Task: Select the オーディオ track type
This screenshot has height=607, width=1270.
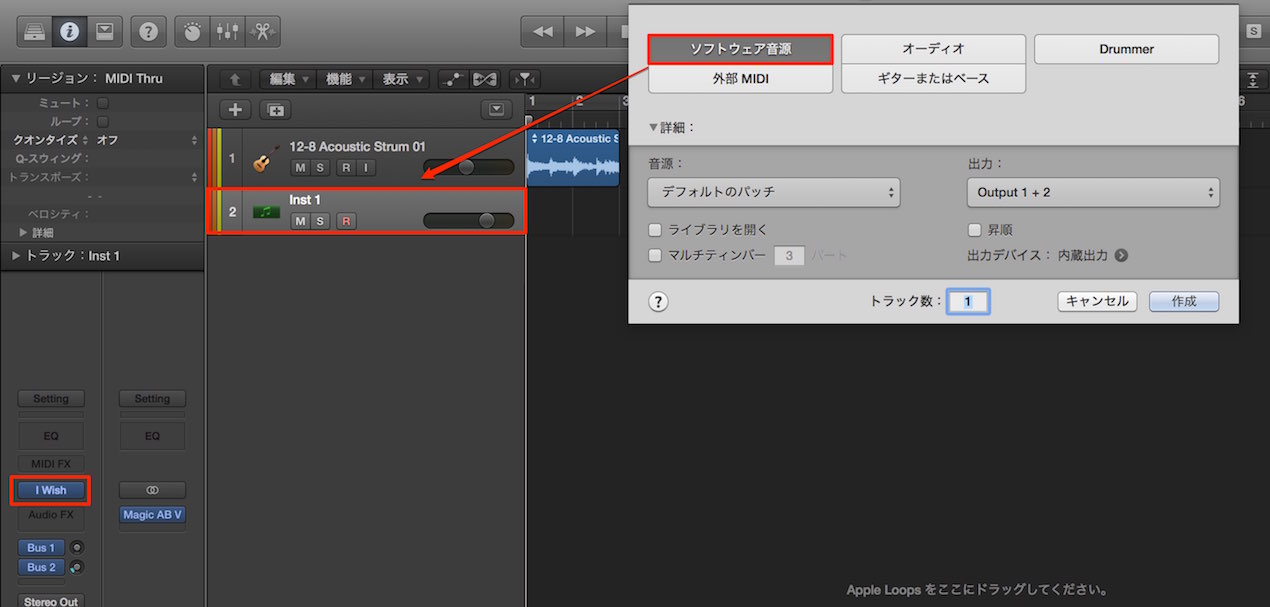Action: (933, 49)
